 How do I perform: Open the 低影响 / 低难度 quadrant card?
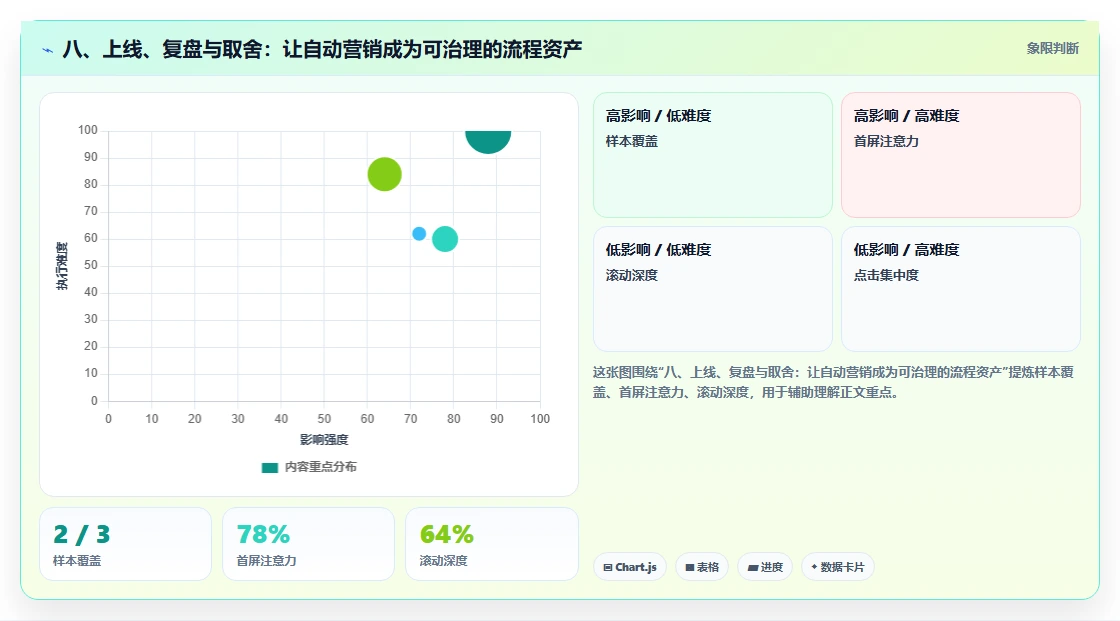point(713,289)
